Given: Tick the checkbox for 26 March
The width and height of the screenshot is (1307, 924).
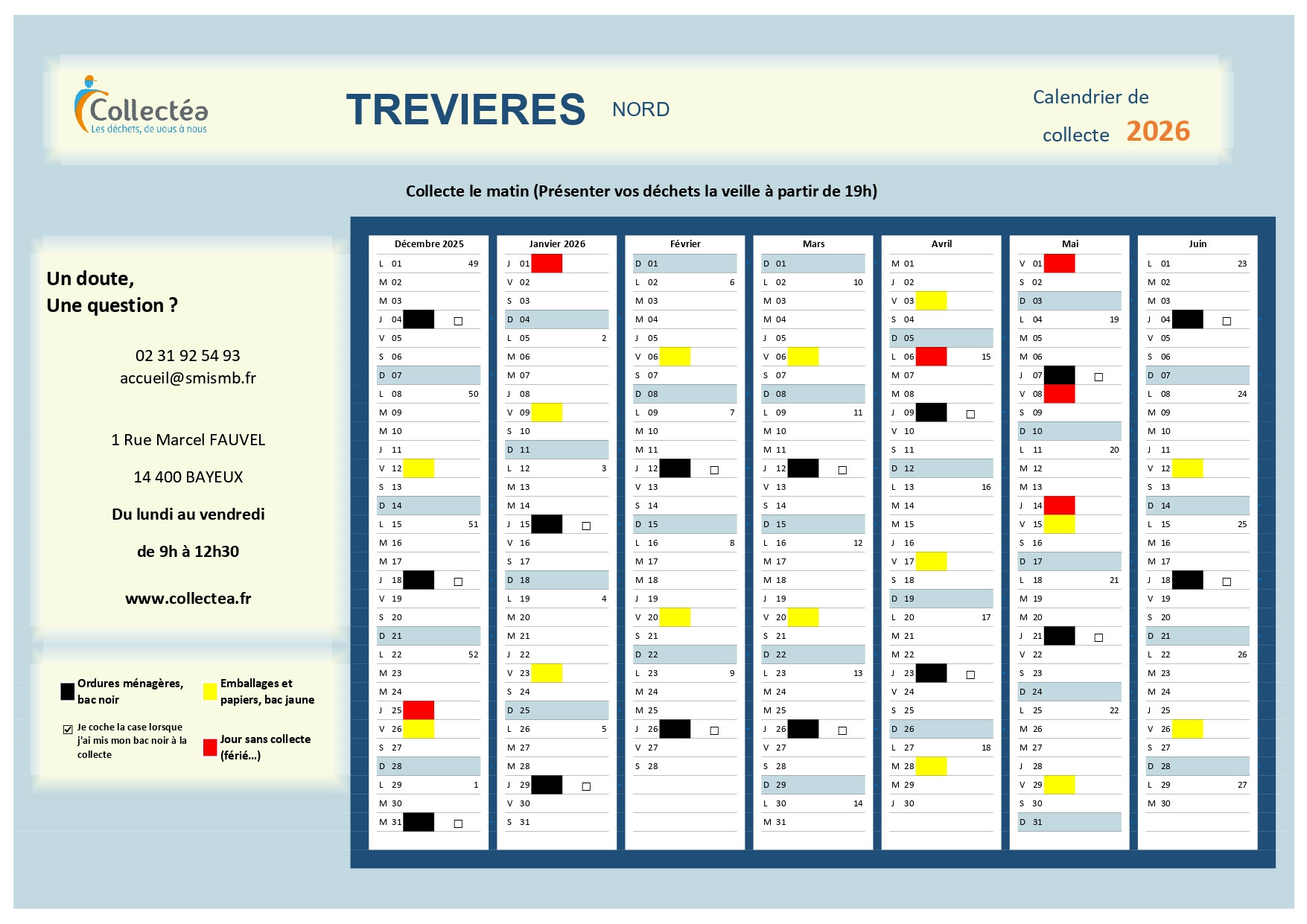Looking at the screenshot, I should [842, 730].
